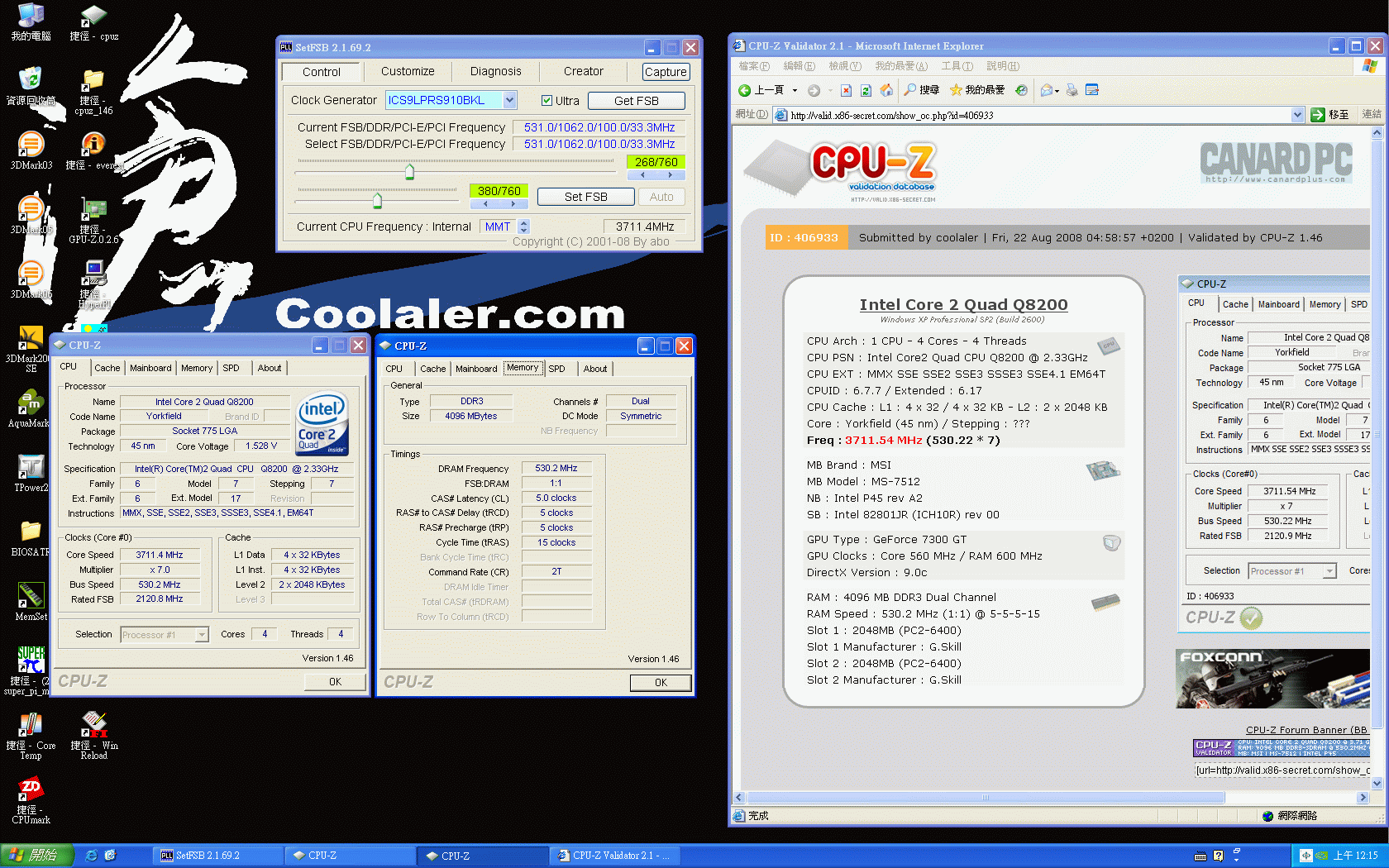This screenshot has height=868, width=1389.
Task: Click the IE horizontal scrollbar thumb
Action: click(x=986, y=798)
